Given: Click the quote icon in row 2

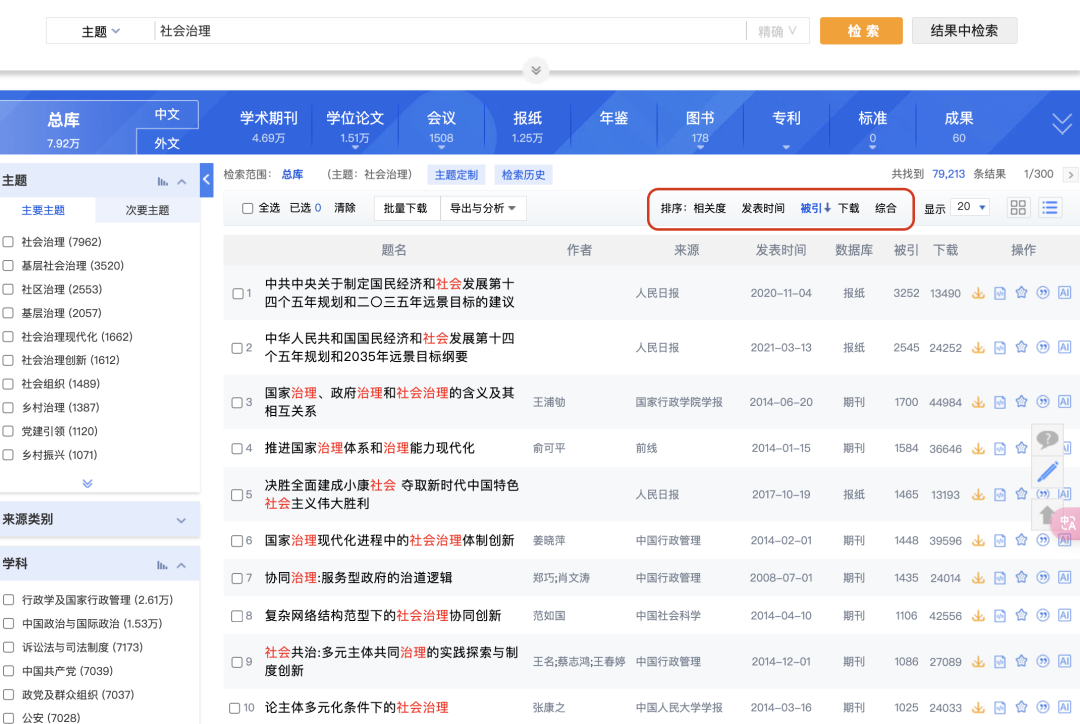Looking at the screenshot, I should (x=1043, y=347).
